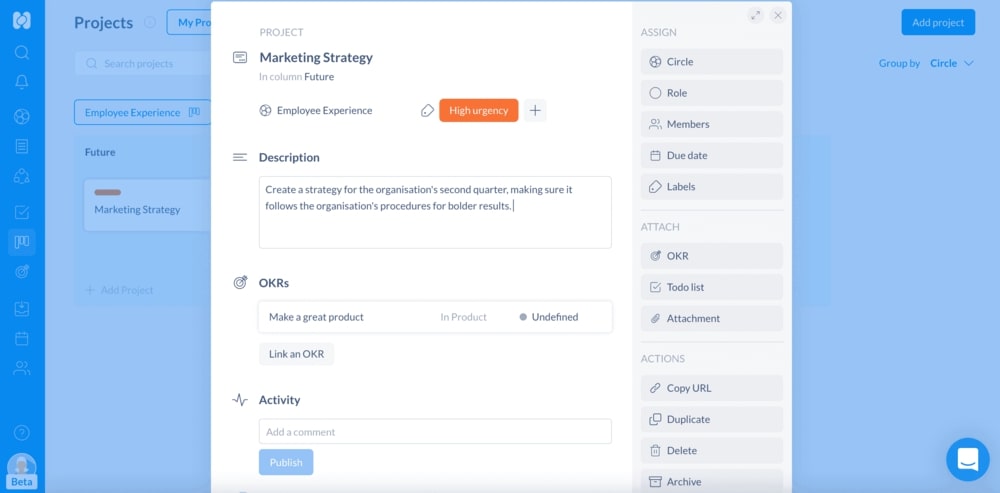Set a Due date for the project
This screenshot has width=1000, height=493.
pos(712,156)
